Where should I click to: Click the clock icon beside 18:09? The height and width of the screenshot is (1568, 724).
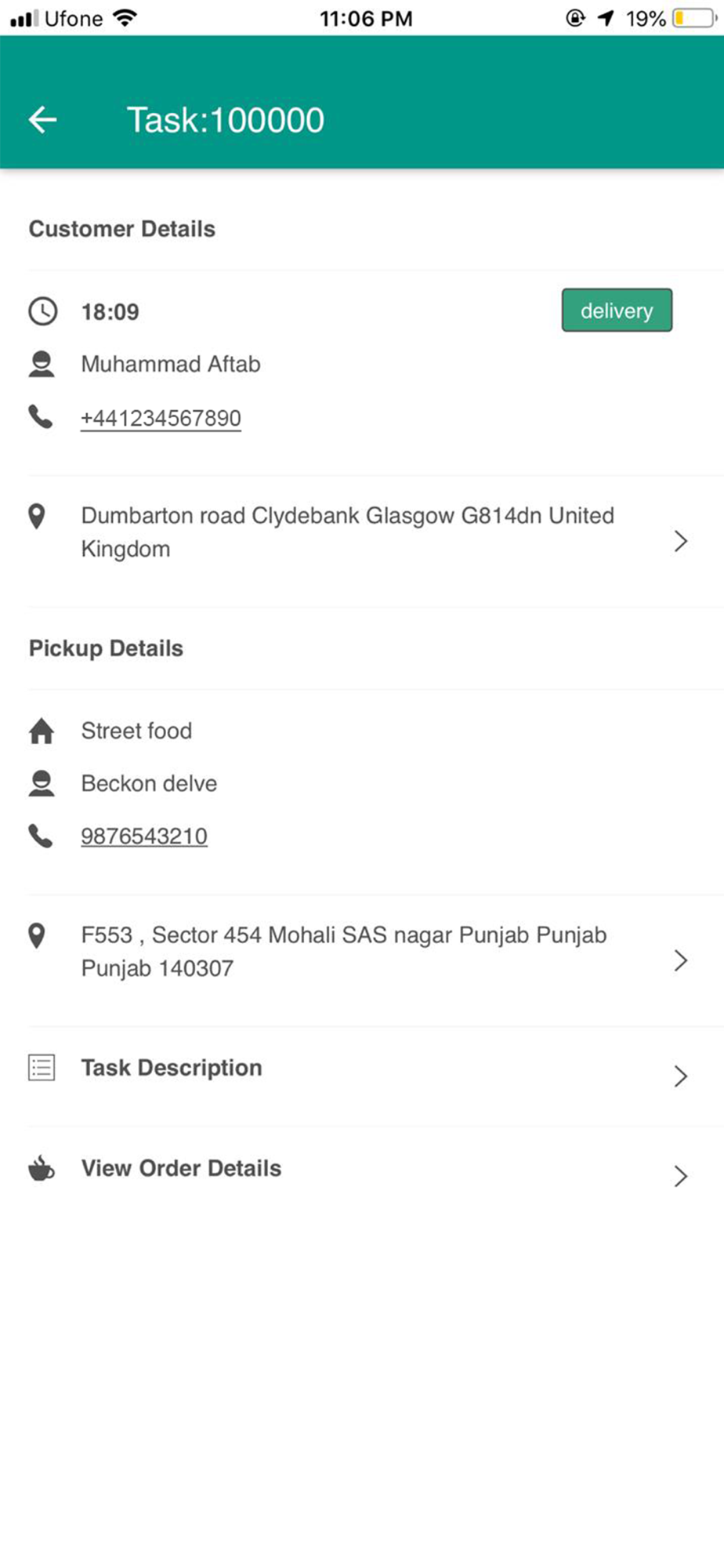(42, 311)
